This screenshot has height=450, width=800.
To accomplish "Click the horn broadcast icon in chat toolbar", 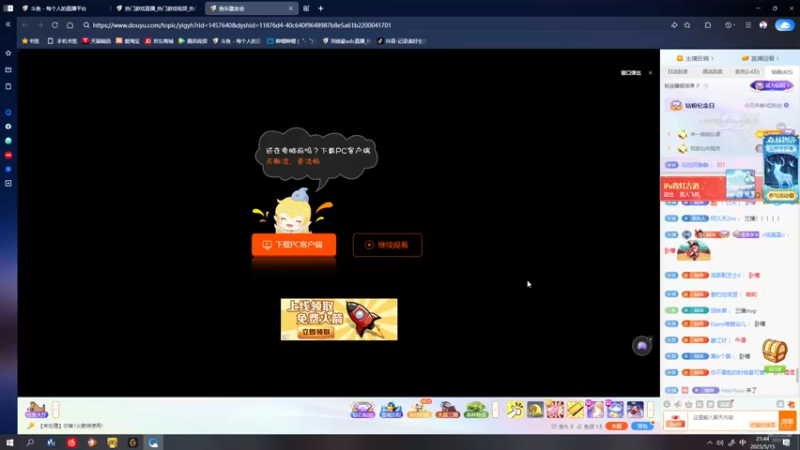I will click(x=678, y=404).
